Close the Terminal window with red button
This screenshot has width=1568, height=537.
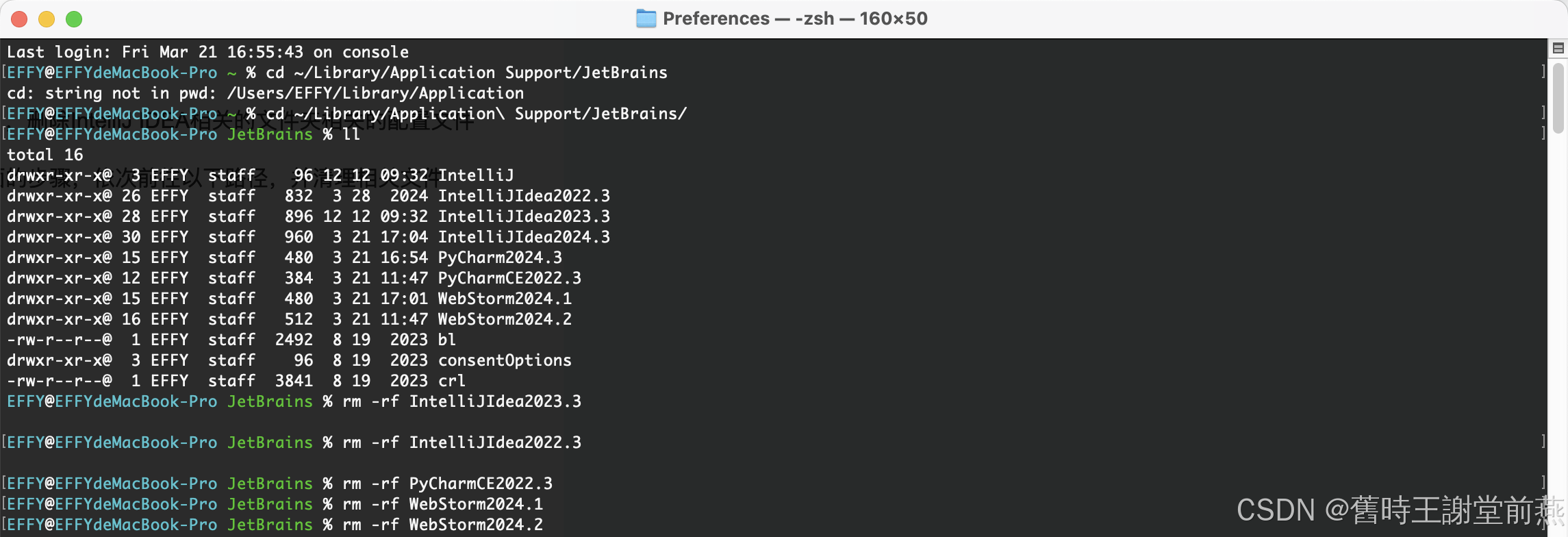tap(19, 19)
